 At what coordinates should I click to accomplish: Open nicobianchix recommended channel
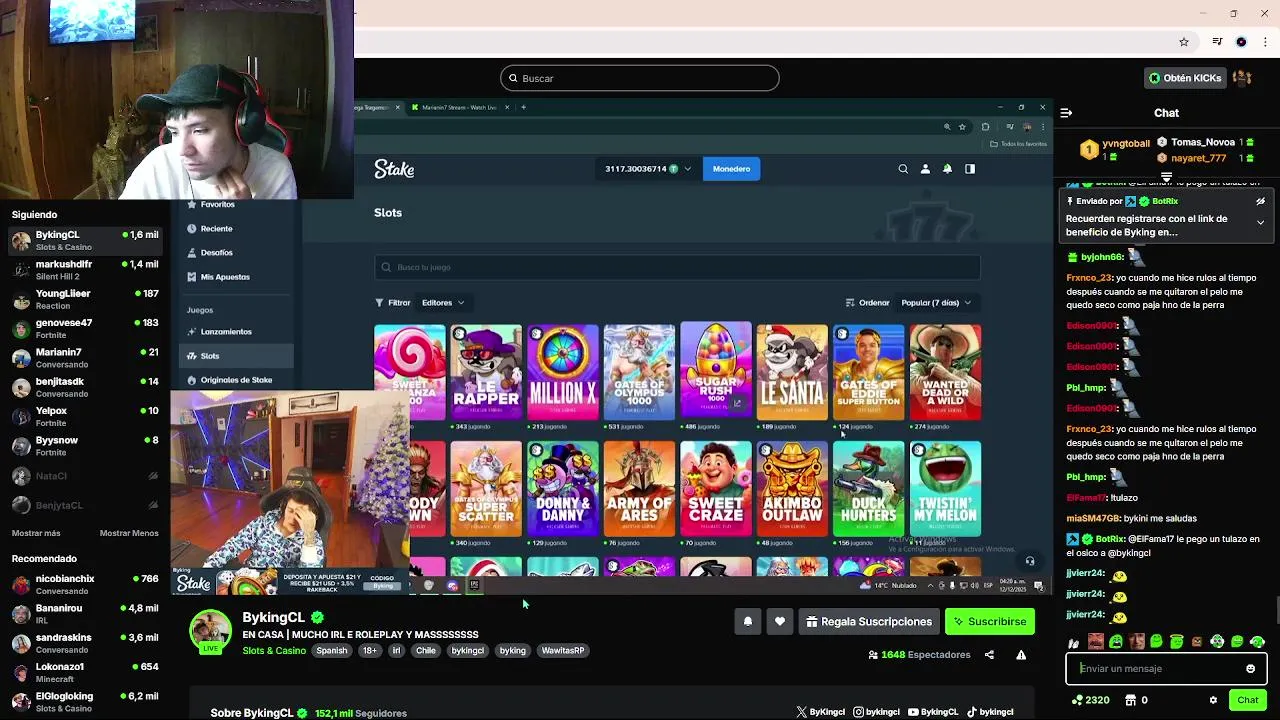click(x=85, y=584)
